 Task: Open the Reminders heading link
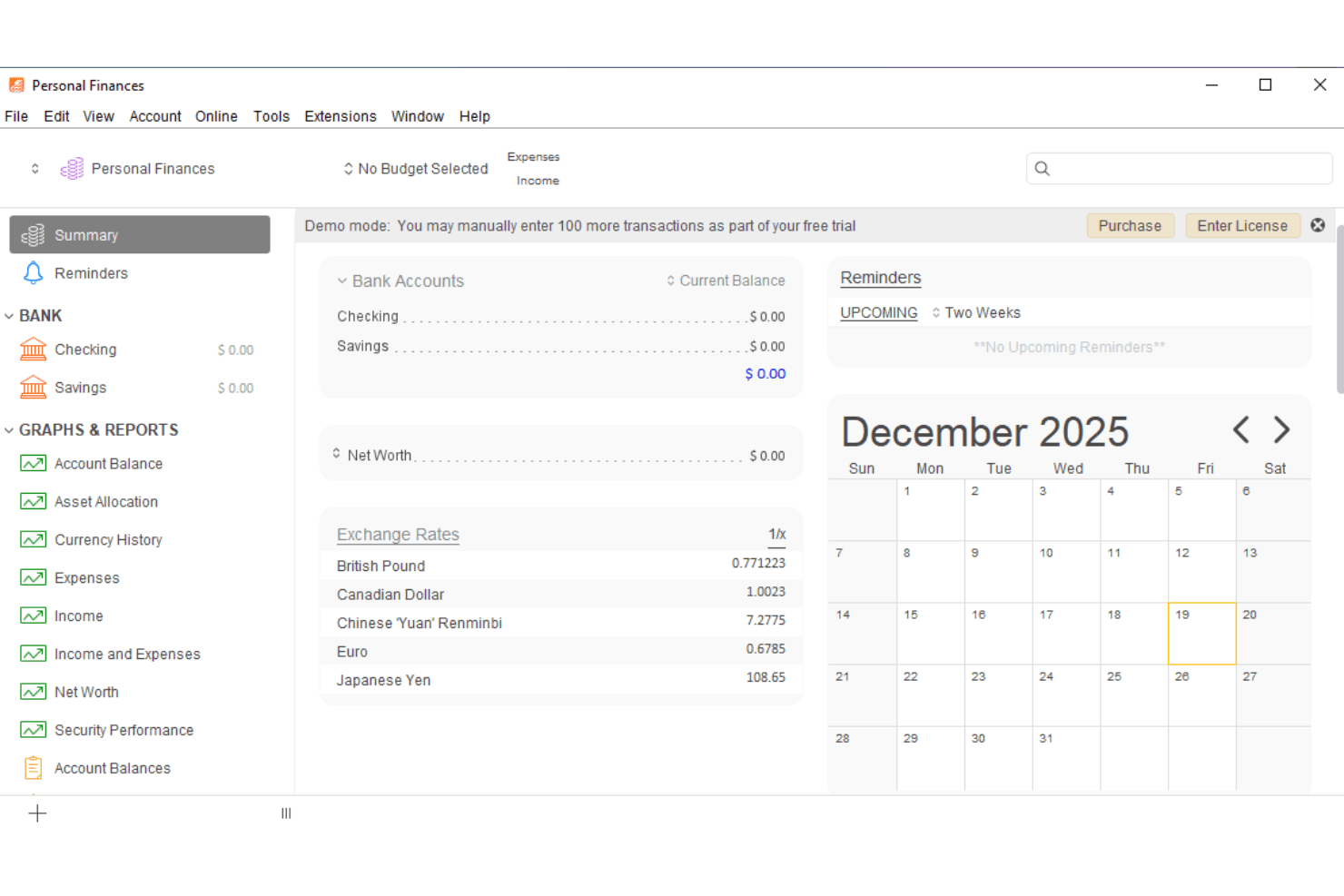(x=881, y=278)
